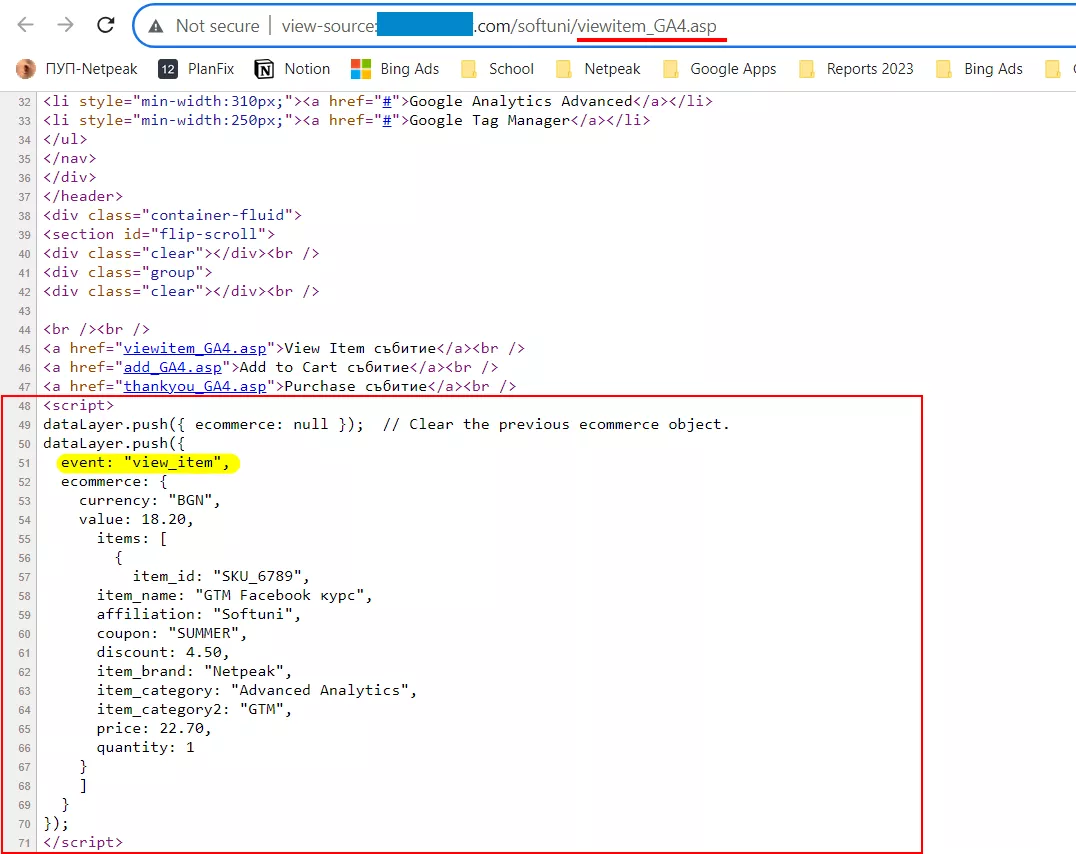Click the text currency: "BGN"
Viewport: 1076px width, 854px height.
[149, 500]
